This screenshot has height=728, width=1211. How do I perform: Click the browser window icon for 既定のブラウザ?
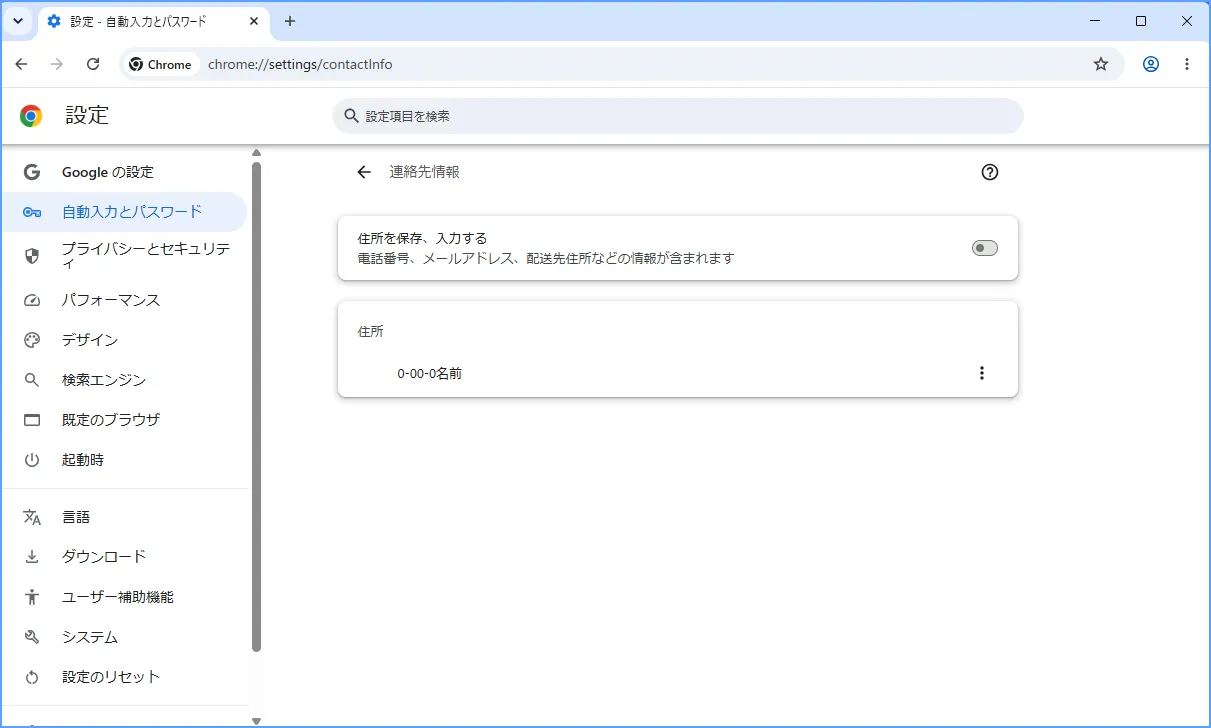32,420
